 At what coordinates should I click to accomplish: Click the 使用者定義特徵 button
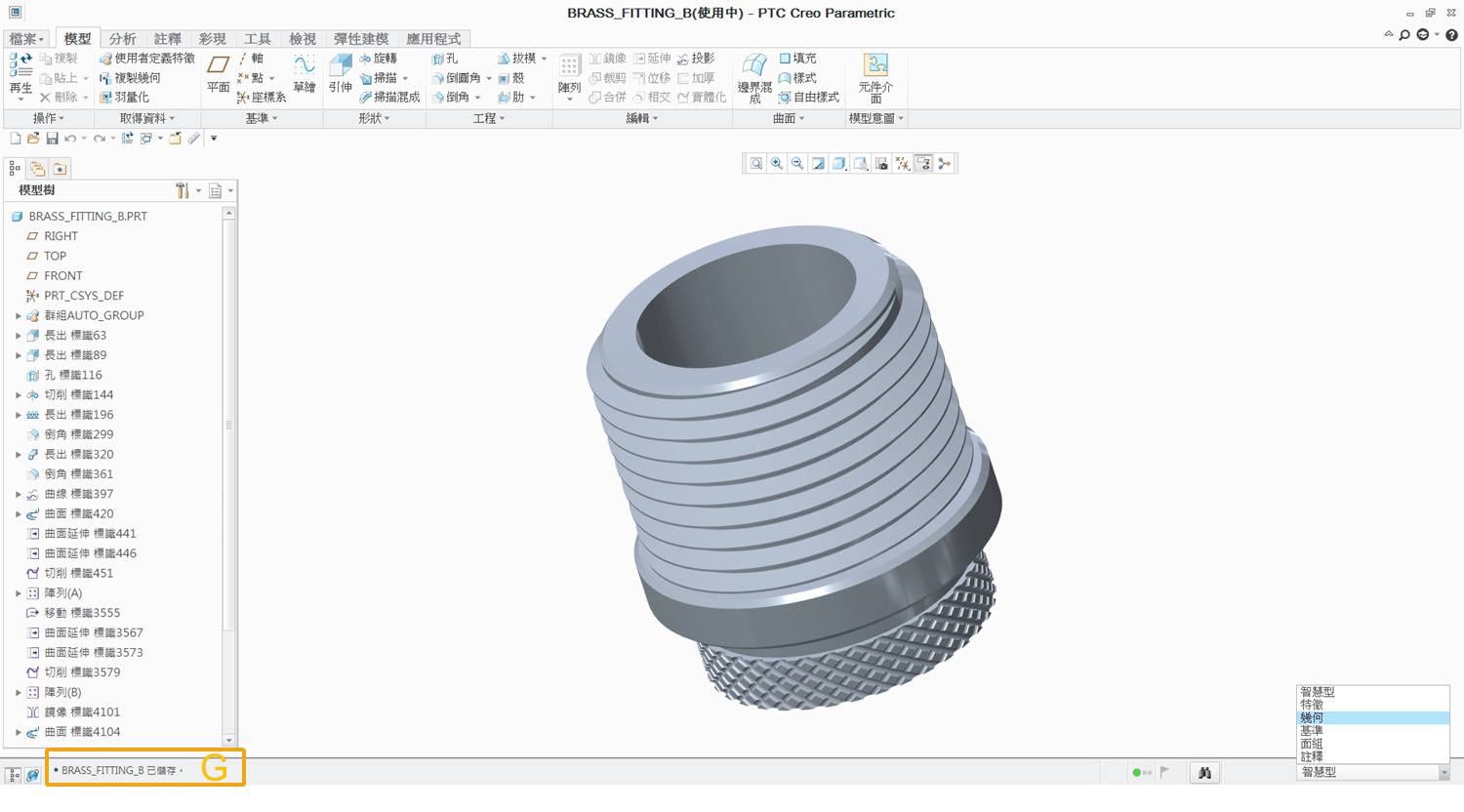click(x=147, y=59)
